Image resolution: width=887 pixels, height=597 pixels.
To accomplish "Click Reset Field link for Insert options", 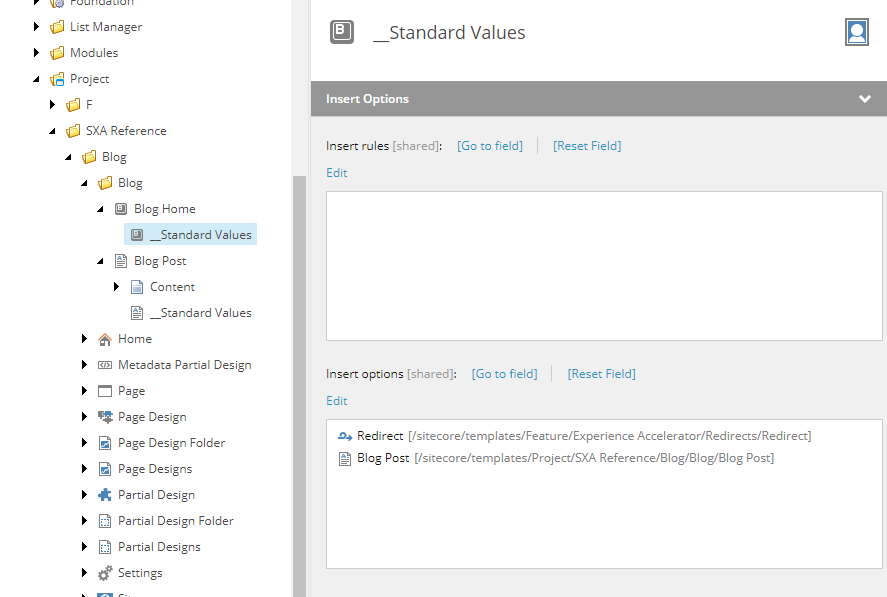I will coord(602,374).
